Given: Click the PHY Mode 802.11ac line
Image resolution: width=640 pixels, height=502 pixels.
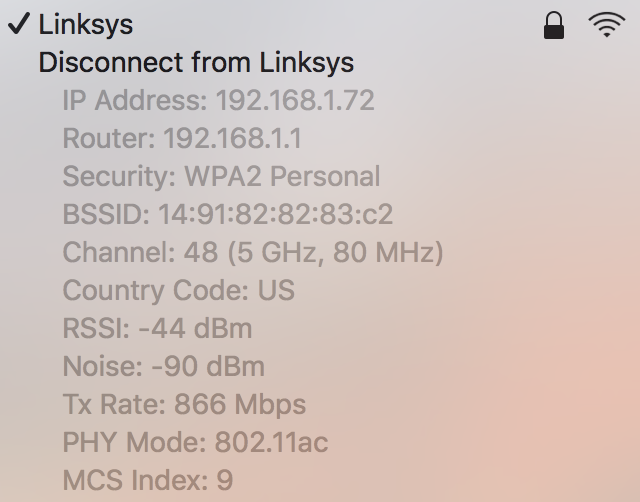Looking at the screenshot, I should (x=195, y=442).
